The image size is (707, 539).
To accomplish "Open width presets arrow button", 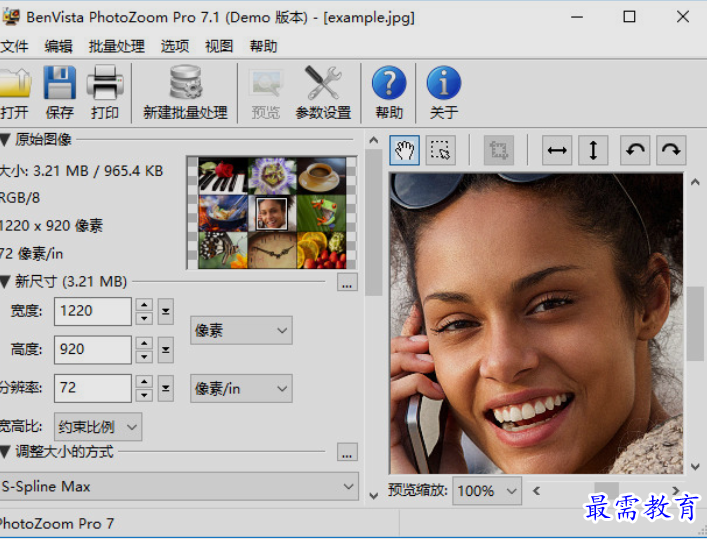I will coord(165,311).
